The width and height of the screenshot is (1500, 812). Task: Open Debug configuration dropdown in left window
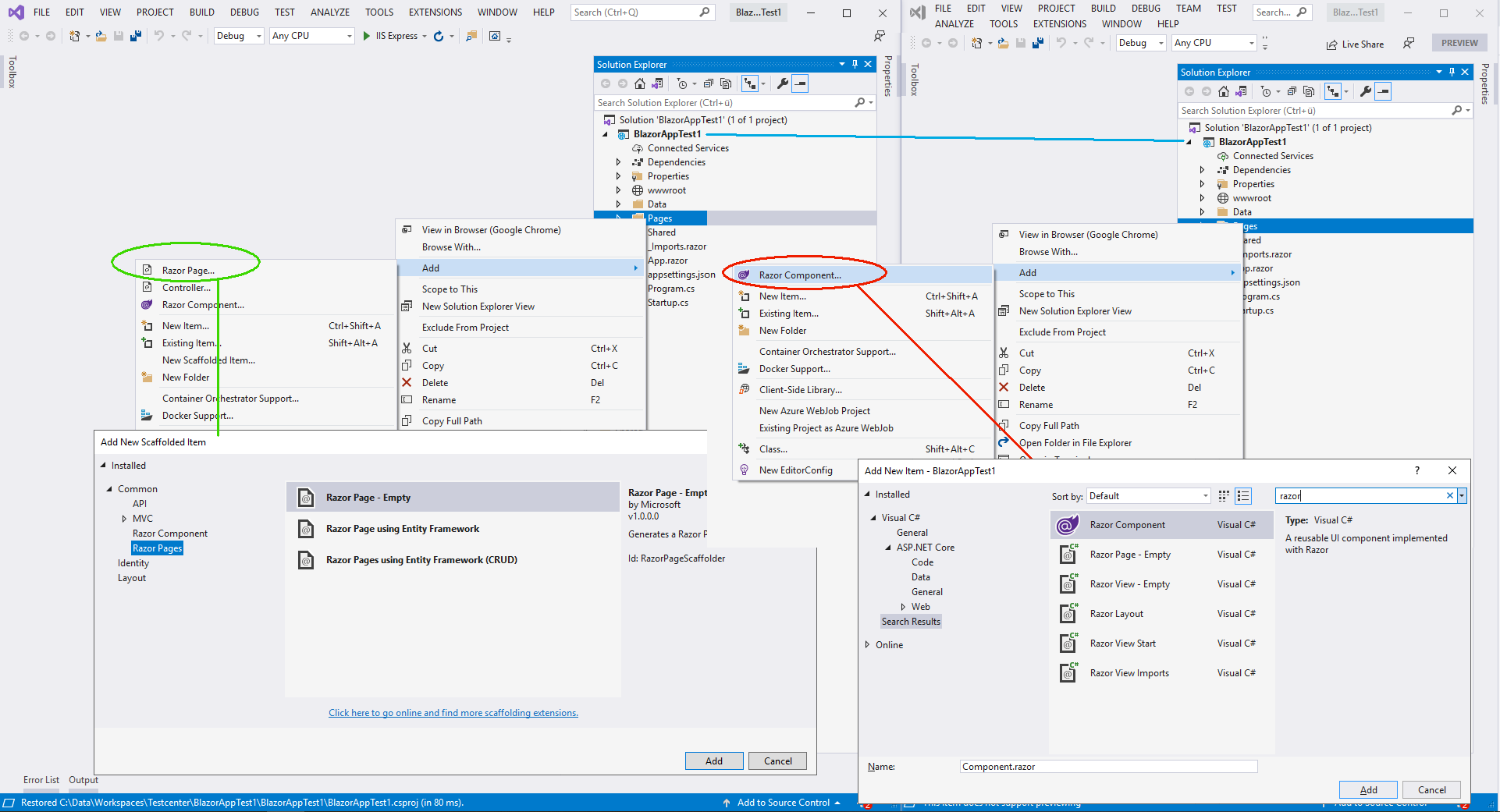click(x=239, y=36)
